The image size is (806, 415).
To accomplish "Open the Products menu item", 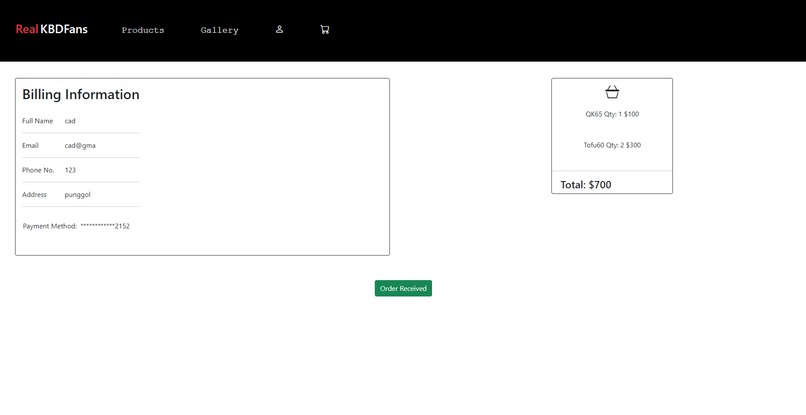I will coord(143,30).
